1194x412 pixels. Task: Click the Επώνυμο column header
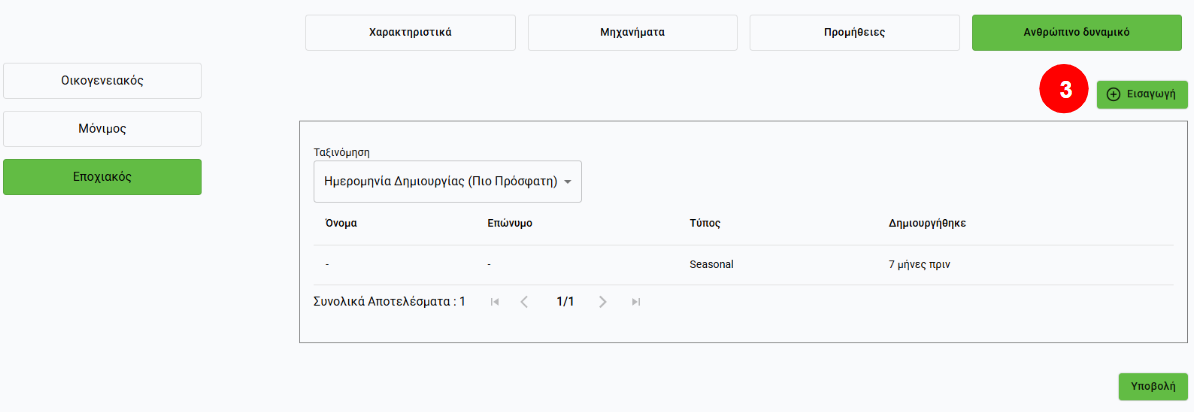509,223
